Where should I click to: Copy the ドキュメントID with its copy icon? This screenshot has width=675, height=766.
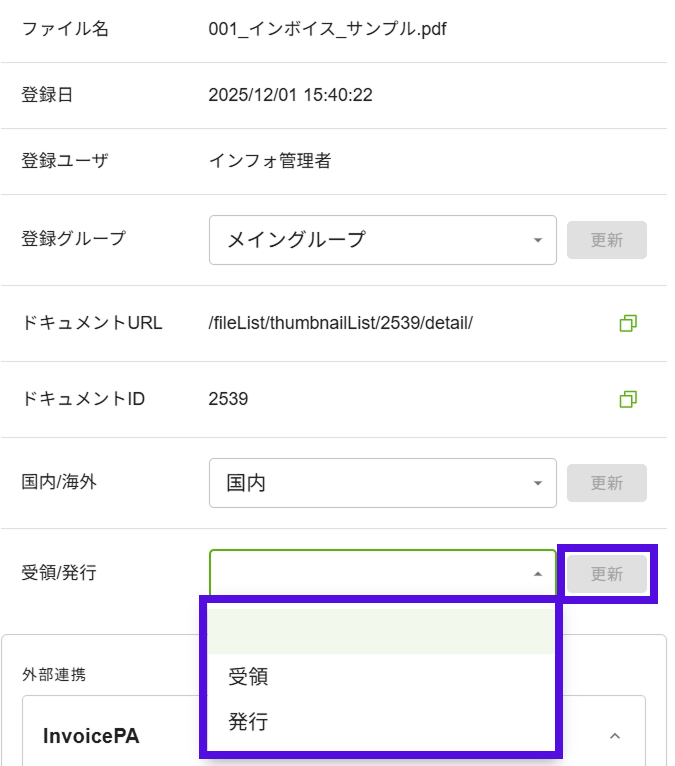pos(628,399)
